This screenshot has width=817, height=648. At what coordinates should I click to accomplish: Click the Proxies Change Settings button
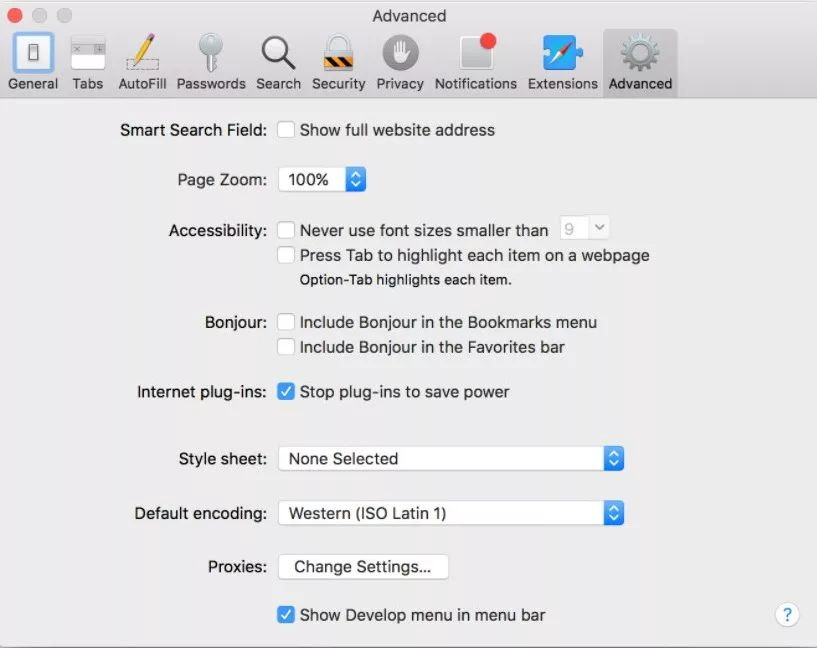pos(363,567)
